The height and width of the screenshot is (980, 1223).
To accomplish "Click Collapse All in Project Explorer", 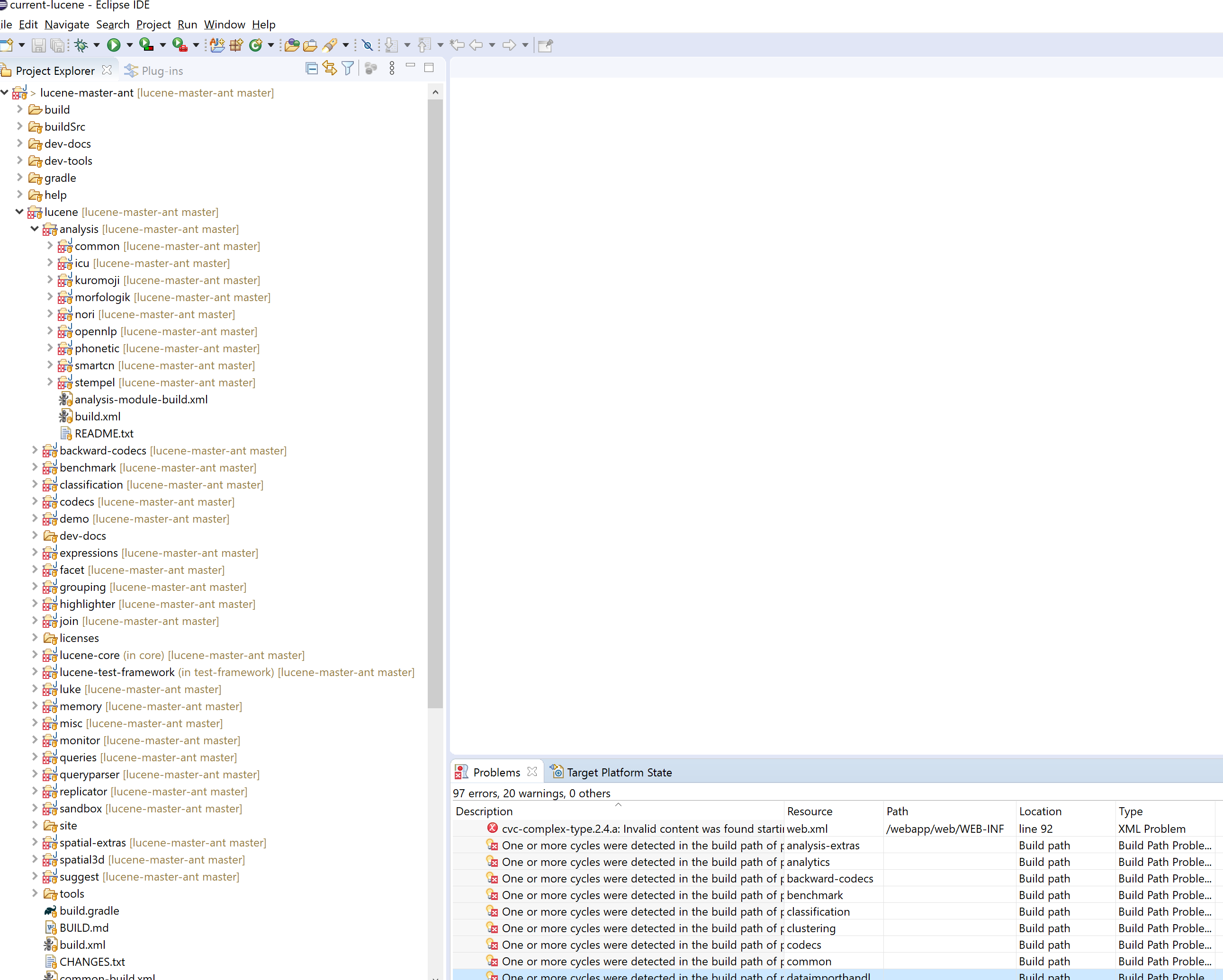I will tap(311, 69).
